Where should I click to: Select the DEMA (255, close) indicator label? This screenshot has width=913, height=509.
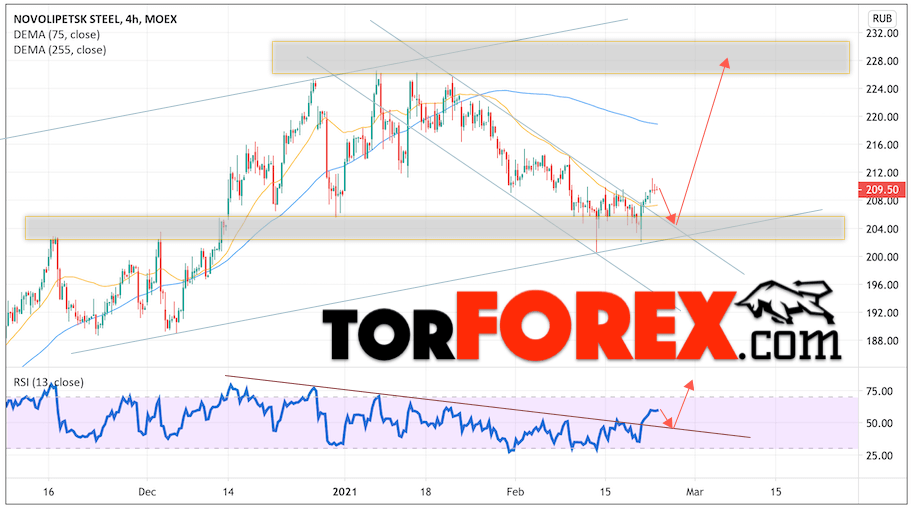(x=60, y=50)
